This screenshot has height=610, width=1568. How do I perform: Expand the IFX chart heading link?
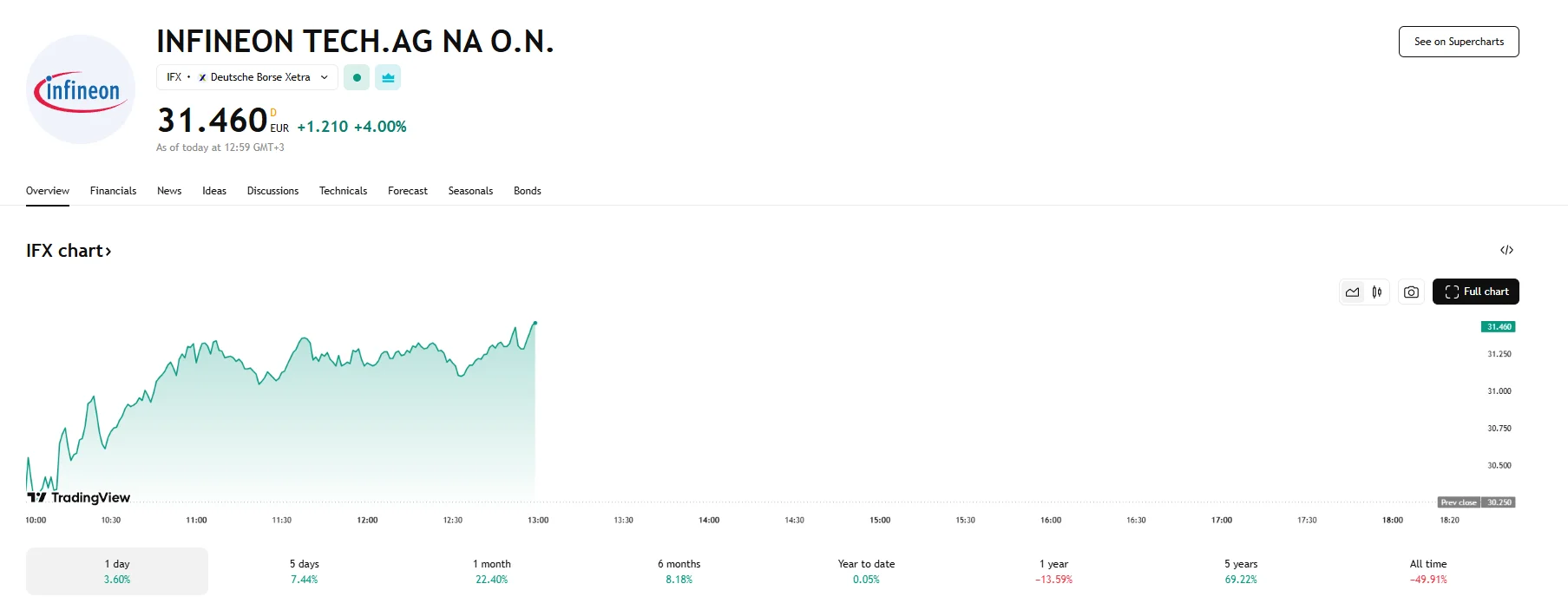(69, 250)
